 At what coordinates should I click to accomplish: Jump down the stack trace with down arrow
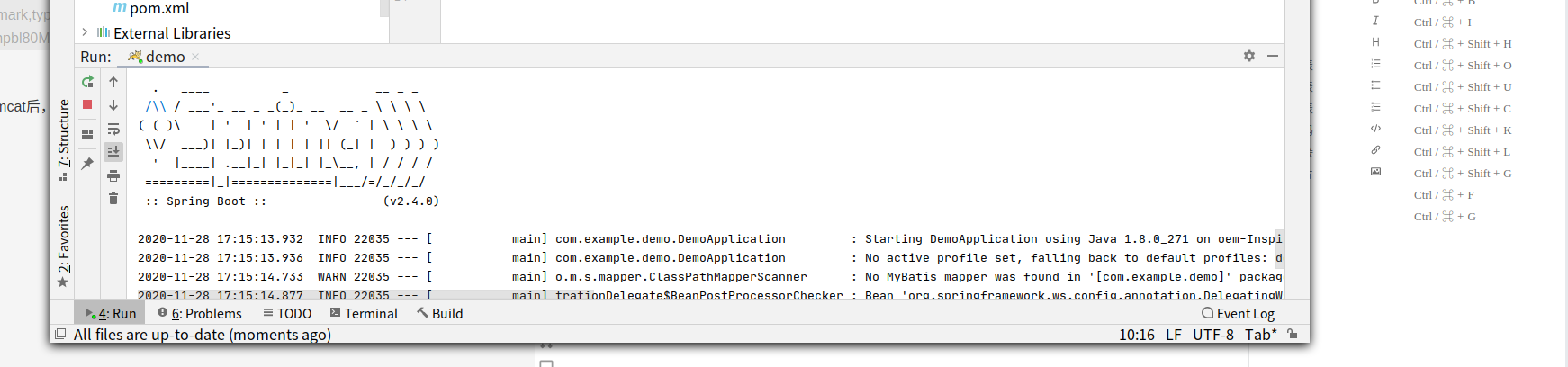tap(113, 105)
